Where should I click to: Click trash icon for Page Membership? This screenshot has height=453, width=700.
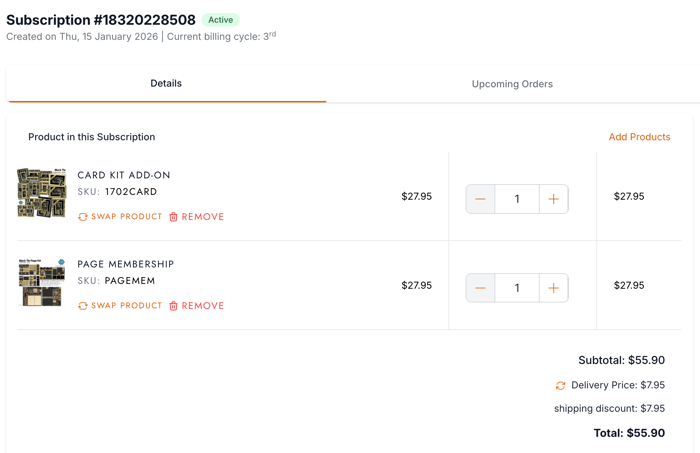(173, 306)
